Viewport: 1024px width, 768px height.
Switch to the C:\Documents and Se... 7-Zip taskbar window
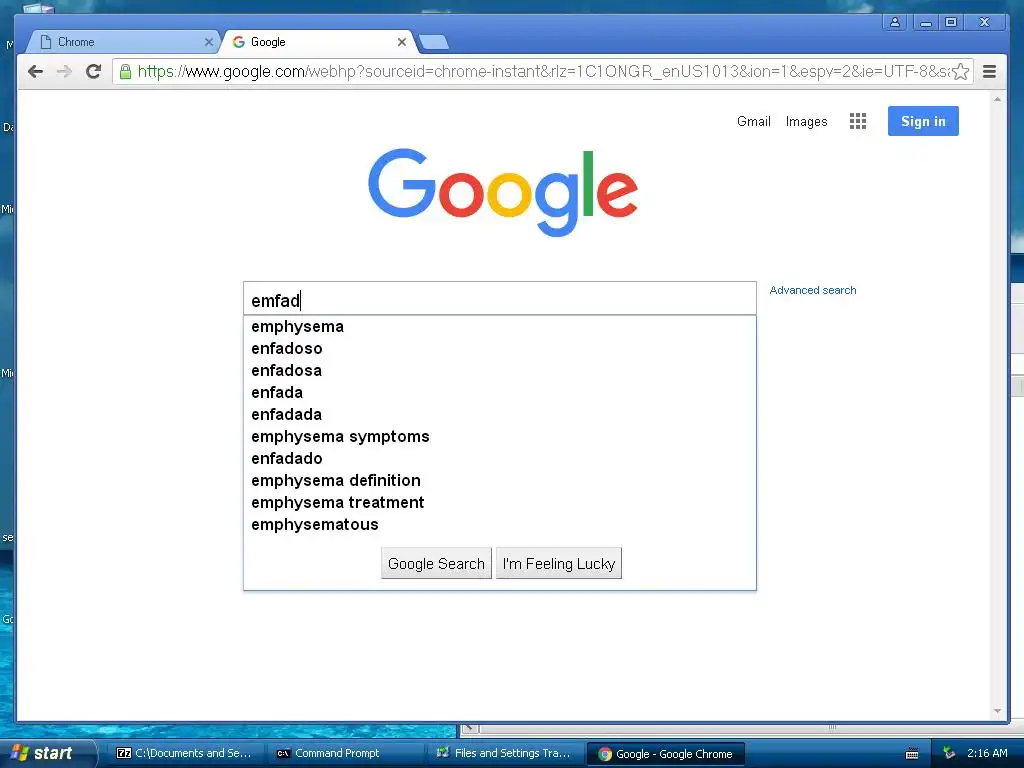tap(186, 754)
